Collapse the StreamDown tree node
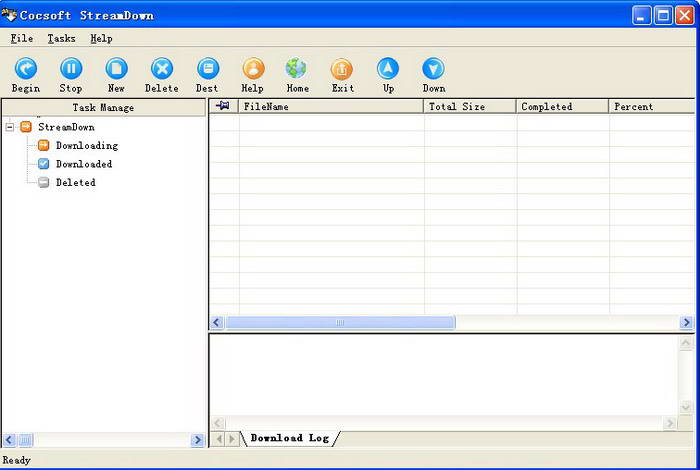This screenshot has height=470, width=700. point(10,127)
